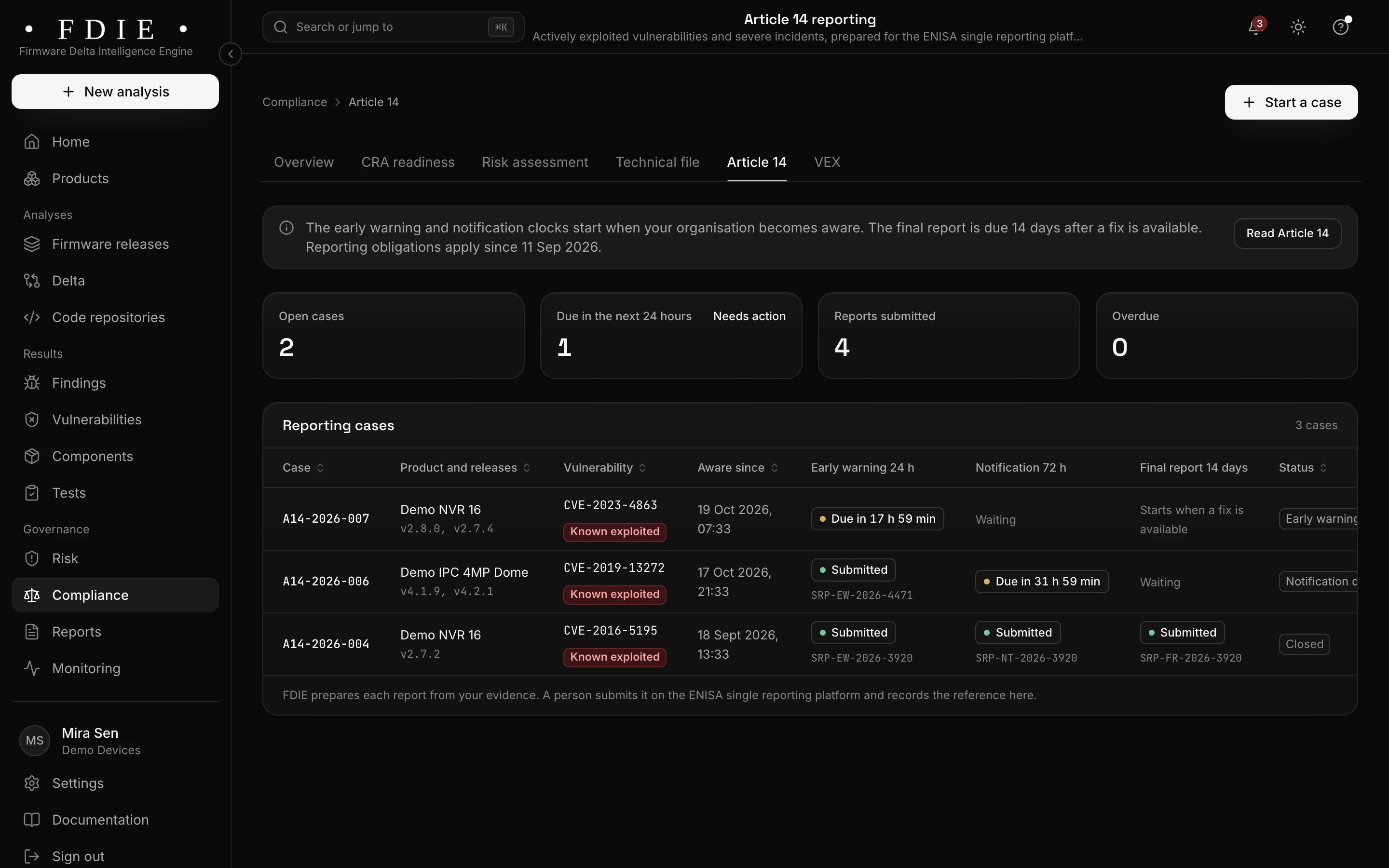Image resolution: width=1389 pixels, height=868 pixels.
Task: Click the New analysis button
Action: point(115,92)
